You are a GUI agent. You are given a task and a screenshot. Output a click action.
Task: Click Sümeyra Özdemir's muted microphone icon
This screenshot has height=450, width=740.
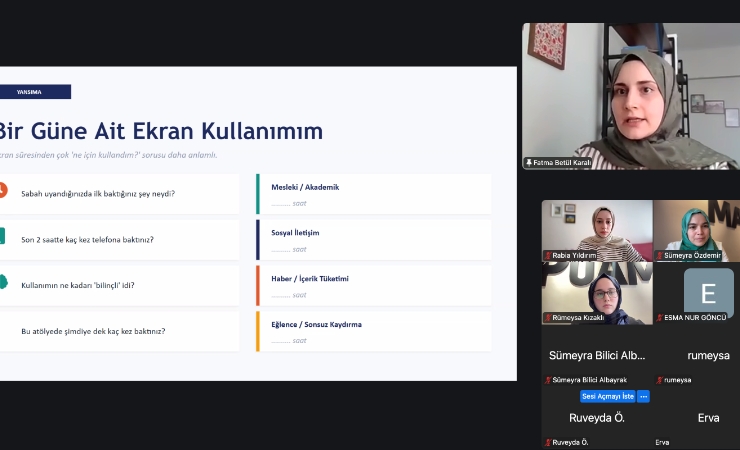[x=659, y=255]
